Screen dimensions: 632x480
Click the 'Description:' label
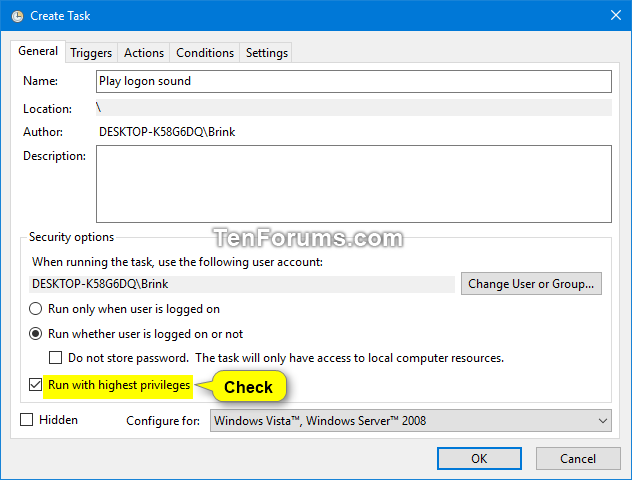54,156
